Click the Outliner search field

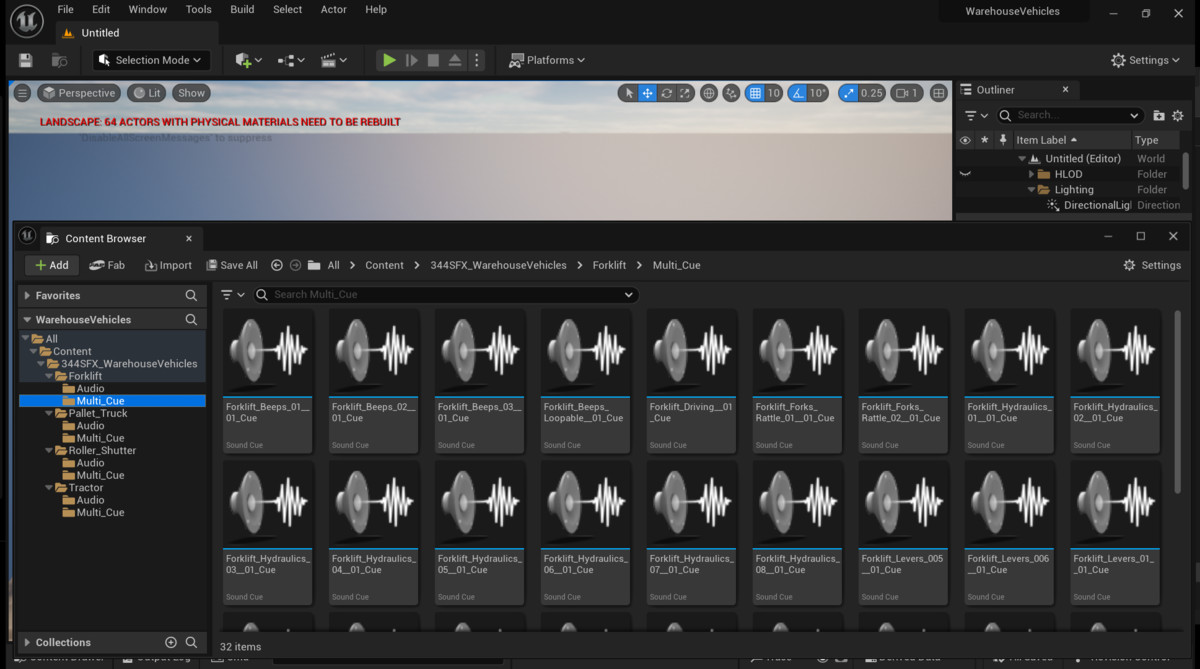click(1069, 115)
